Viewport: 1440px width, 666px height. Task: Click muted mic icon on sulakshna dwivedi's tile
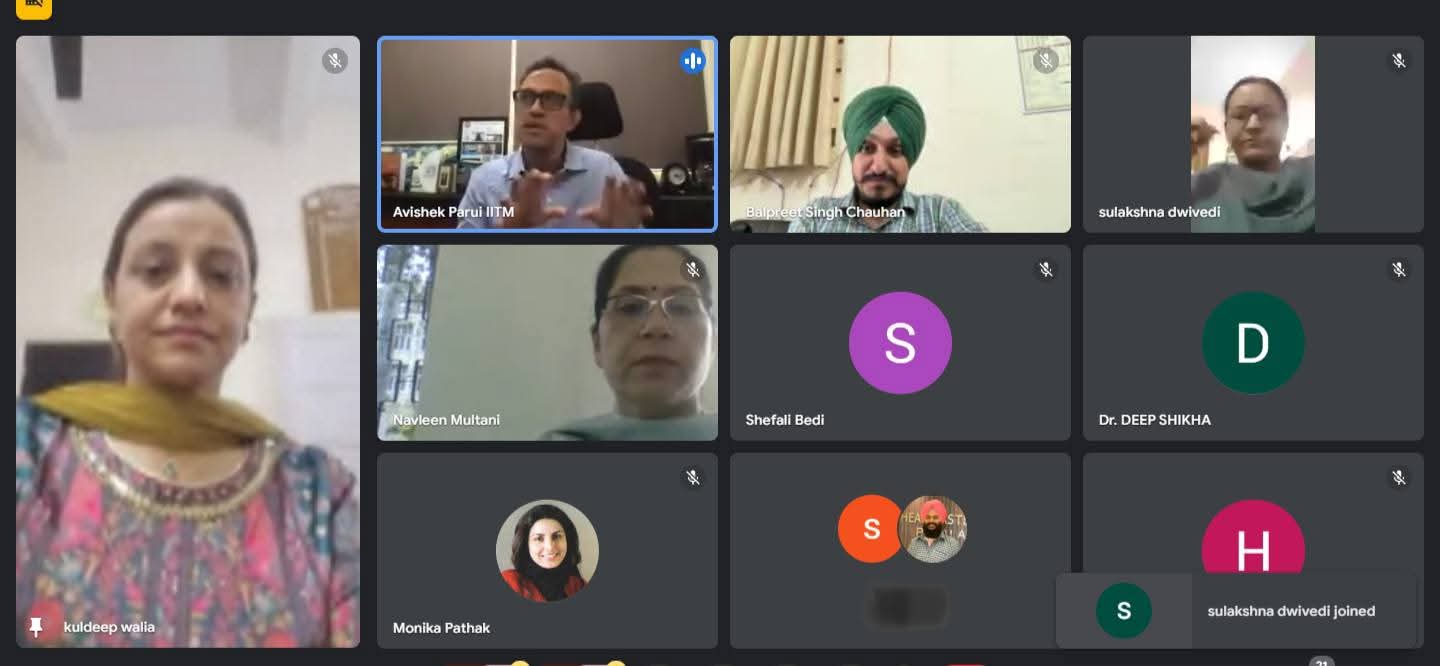click(1399, 61)
